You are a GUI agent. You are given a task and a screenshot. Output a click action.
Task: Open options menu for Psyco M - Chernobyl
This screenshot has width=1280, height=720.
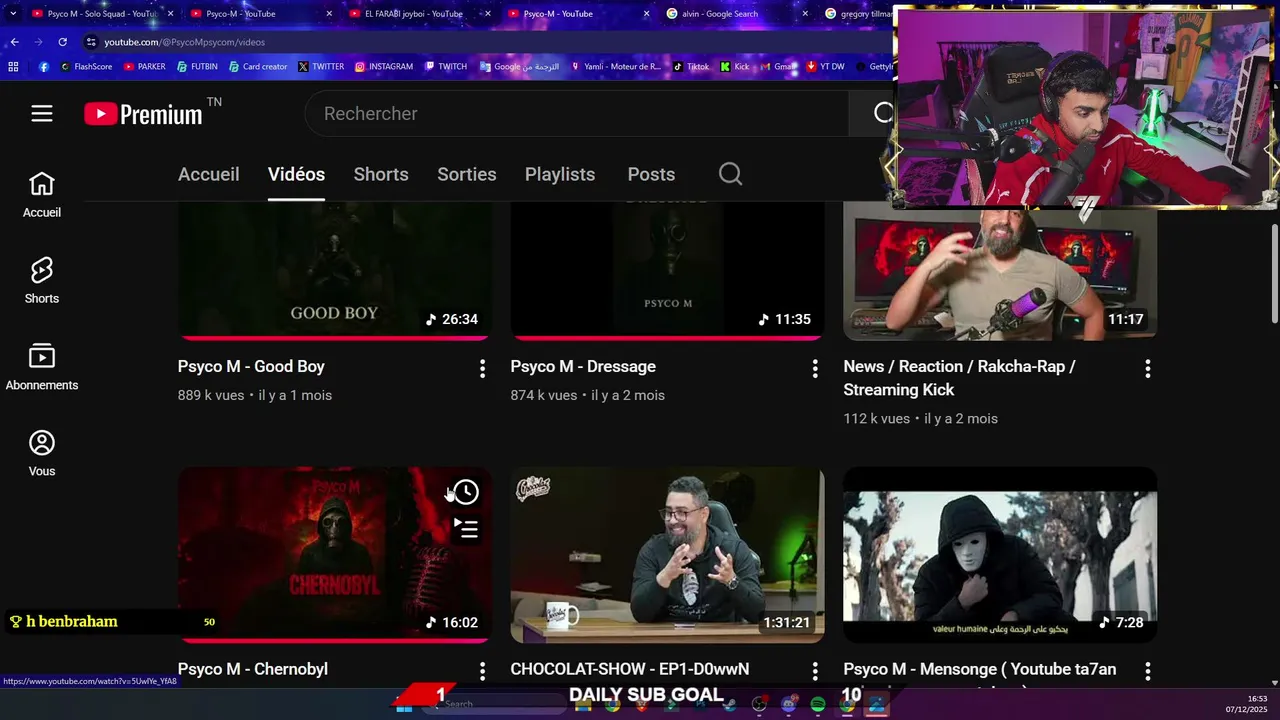(482, 671)
